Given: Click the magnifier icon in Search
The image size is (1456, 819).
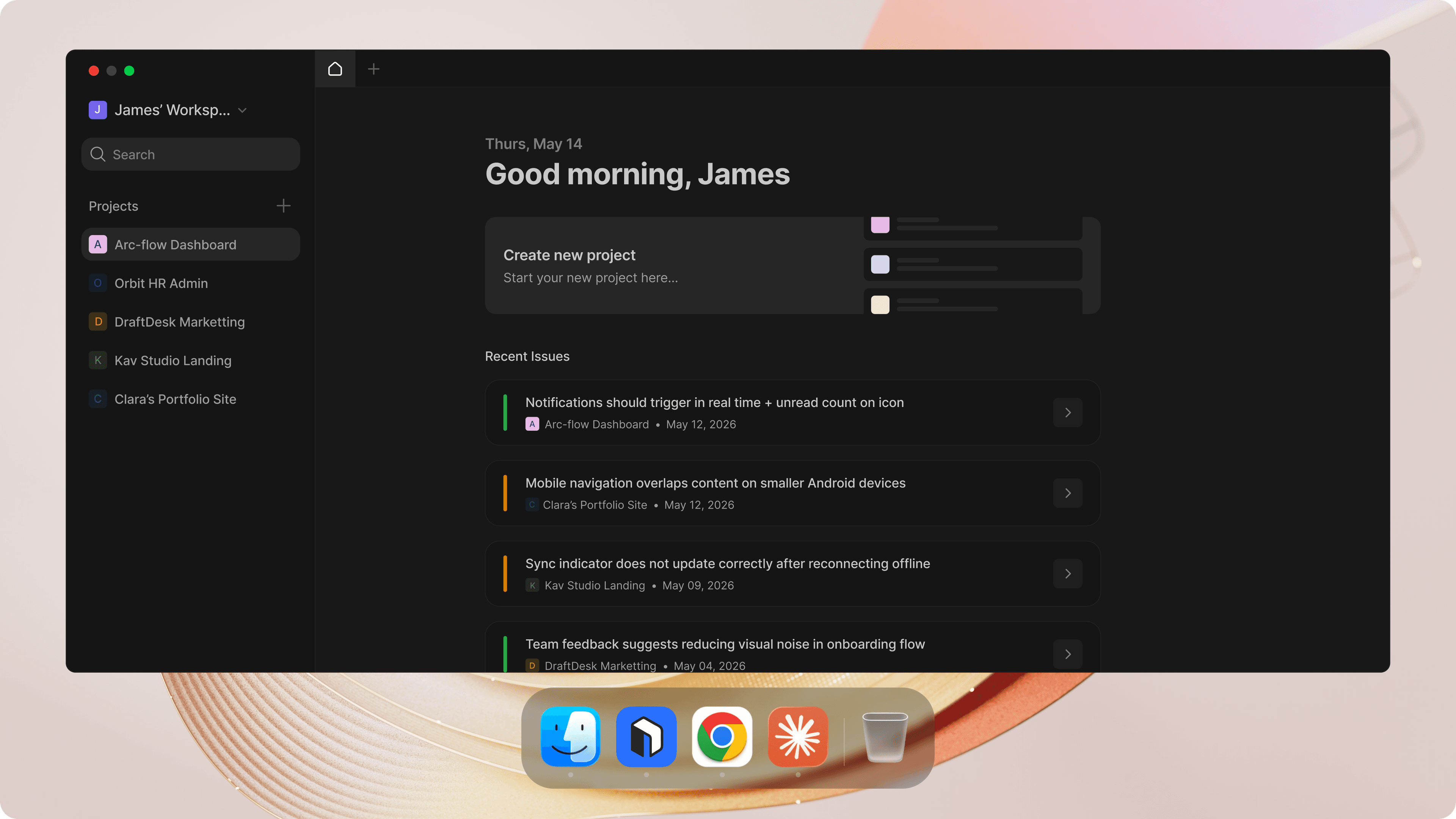Looking at the screenshot, I should (98, 154).
